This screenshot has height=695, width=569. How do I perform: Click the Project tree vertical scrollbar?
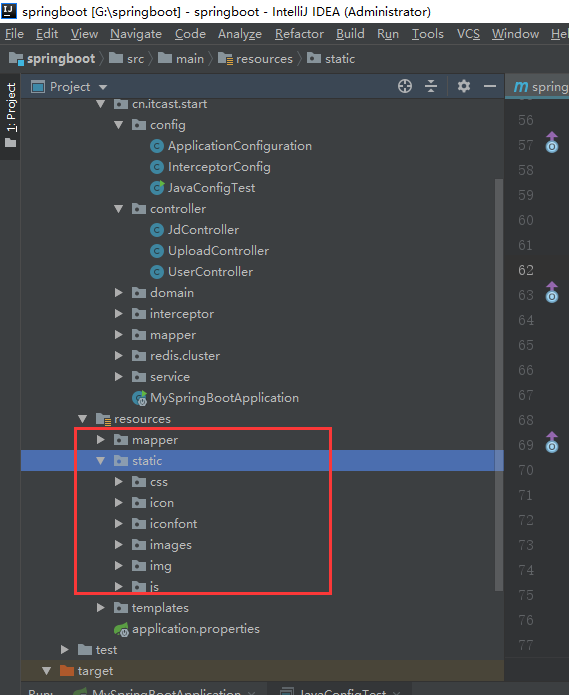coord(499,385)
